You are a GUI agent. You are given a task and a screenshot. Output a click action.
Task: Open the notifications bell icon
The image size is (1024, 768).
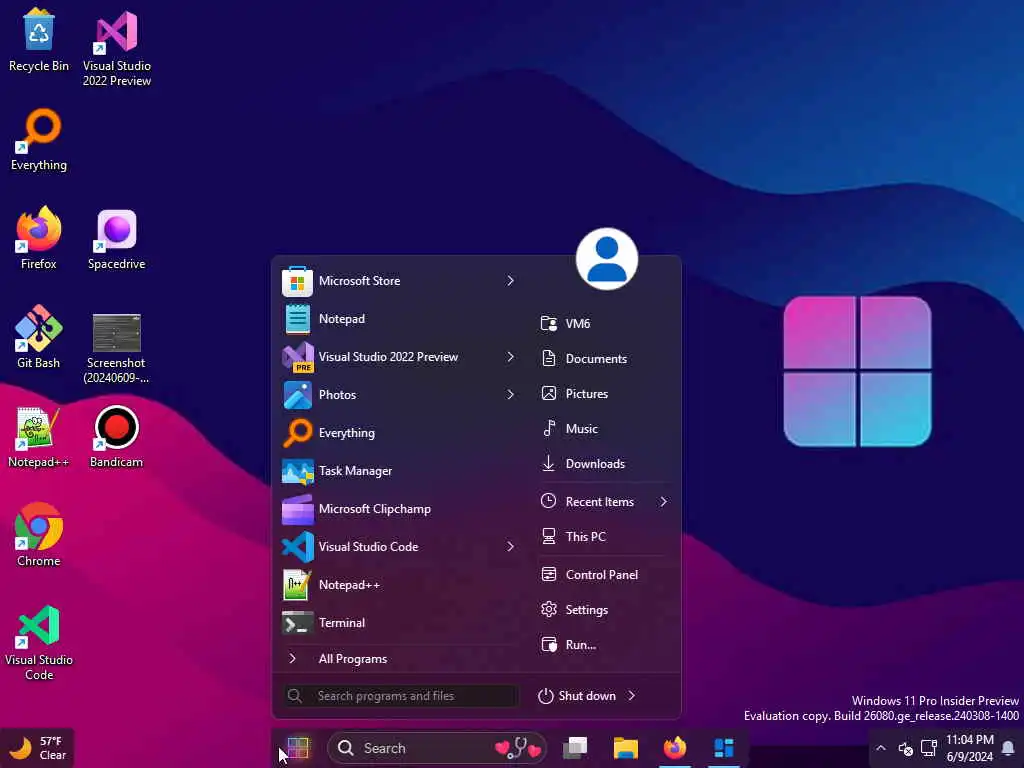1008,748
